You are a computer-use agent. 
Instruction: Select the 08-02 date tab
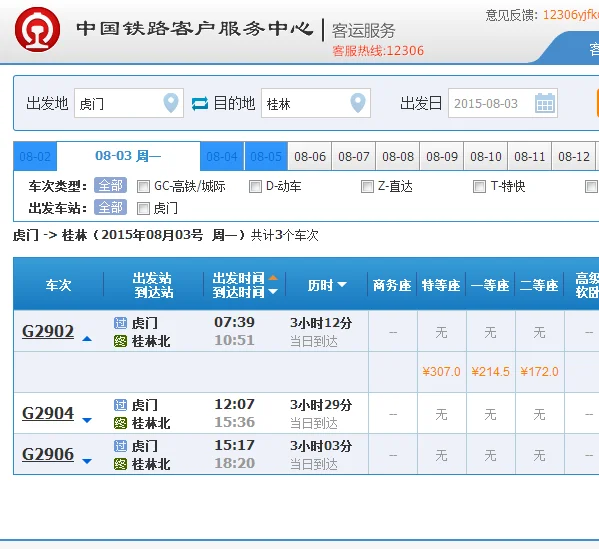pyautogui.click(x=35, y=156)
